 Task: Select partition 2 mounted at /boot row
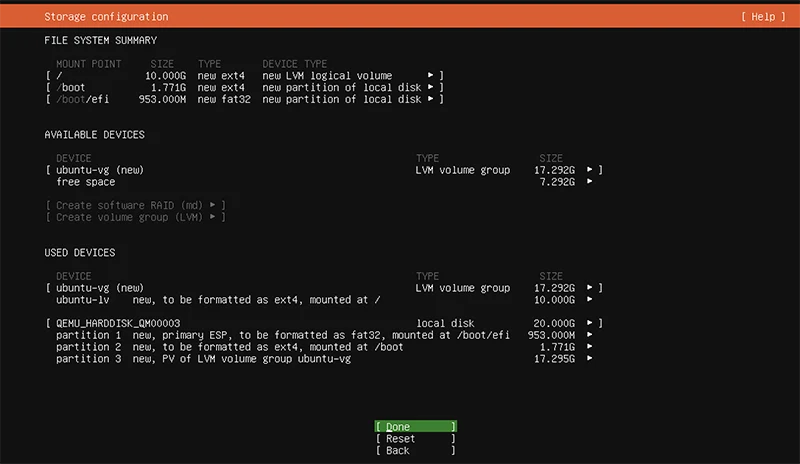click(x=324, y=347)
